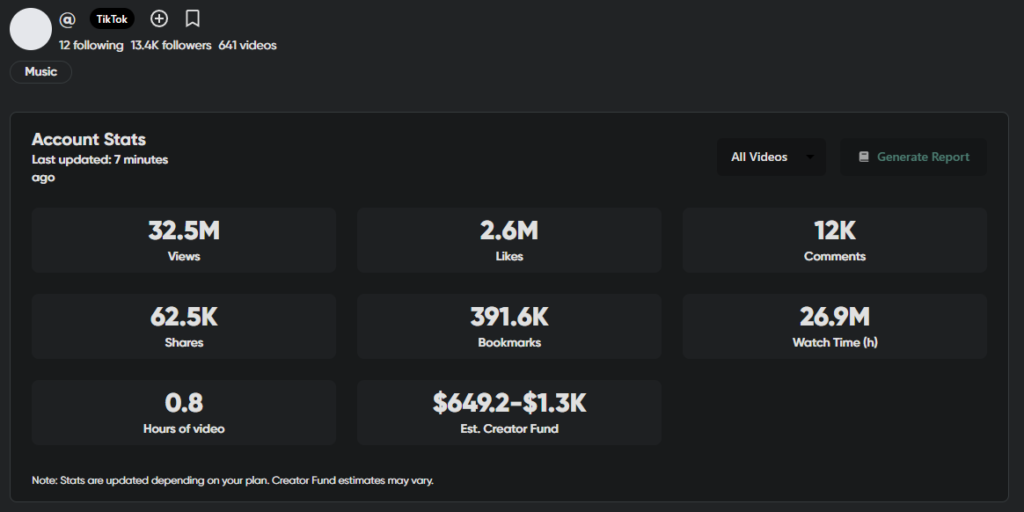Open the 62.5K Shares stat card

[184, 326]
